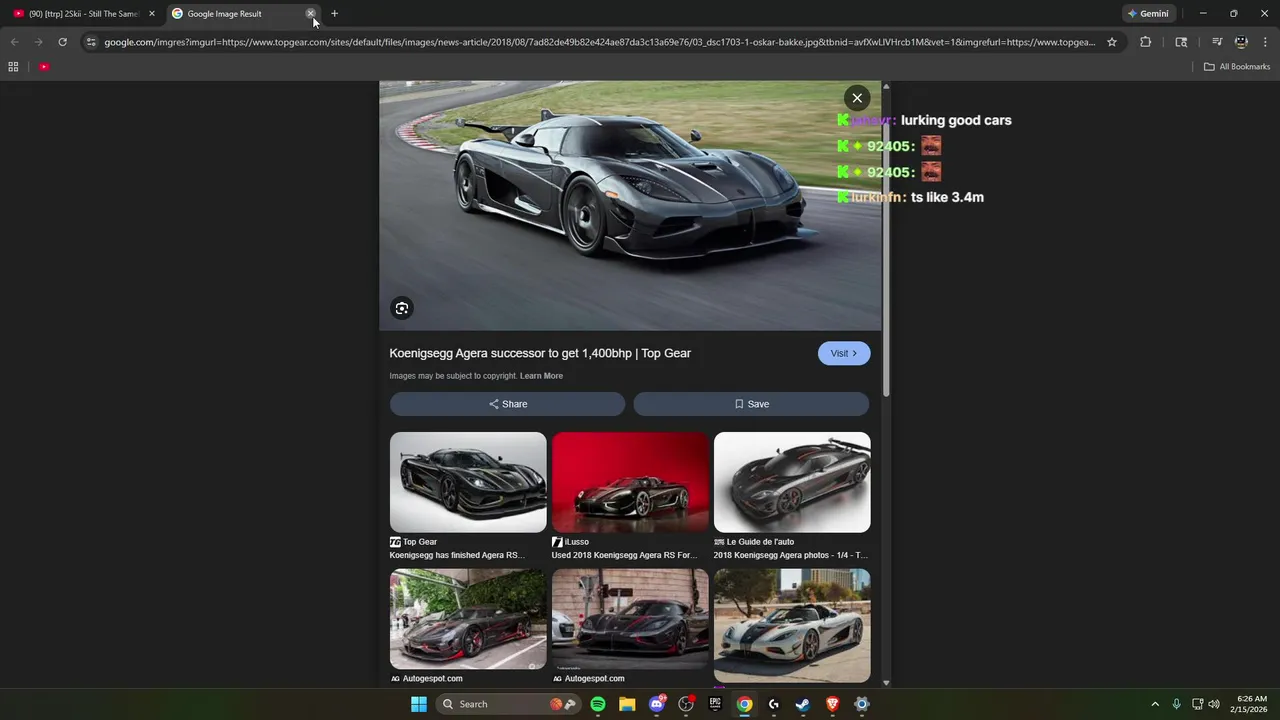Image resolution: width=1280 pixels, height=720 pixels.
Task: Open the toolbar icon left of media controls
Action: point(1181,42)
